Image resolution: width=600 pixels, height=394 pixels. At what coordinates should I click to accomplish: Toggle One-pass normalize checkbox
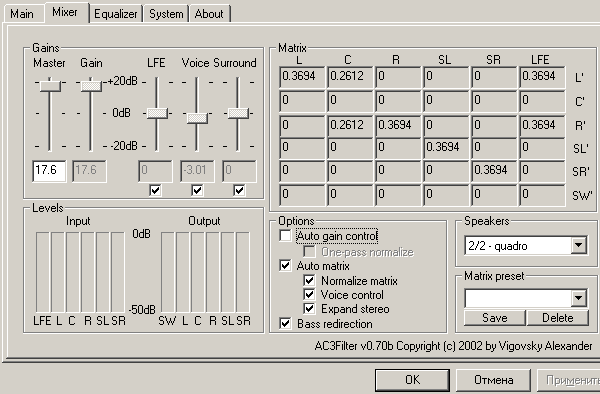pyautogui.click(x=309, y=252)
